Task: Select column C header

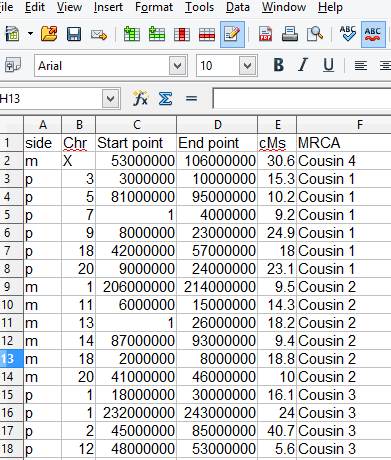Action: pos(136,125)
